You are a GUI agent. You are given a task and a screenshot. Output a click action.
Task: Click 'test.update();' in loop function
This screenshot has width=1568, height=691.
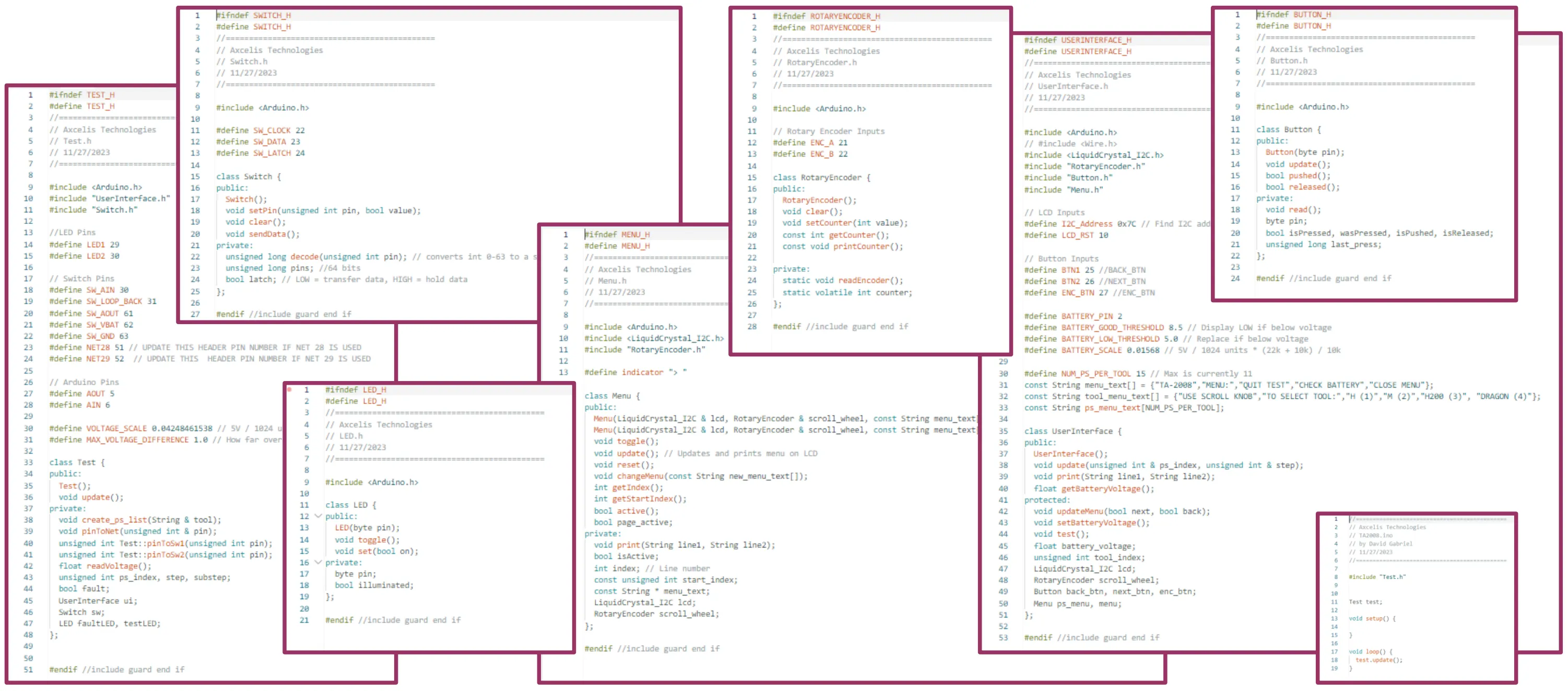[1378, 659]
